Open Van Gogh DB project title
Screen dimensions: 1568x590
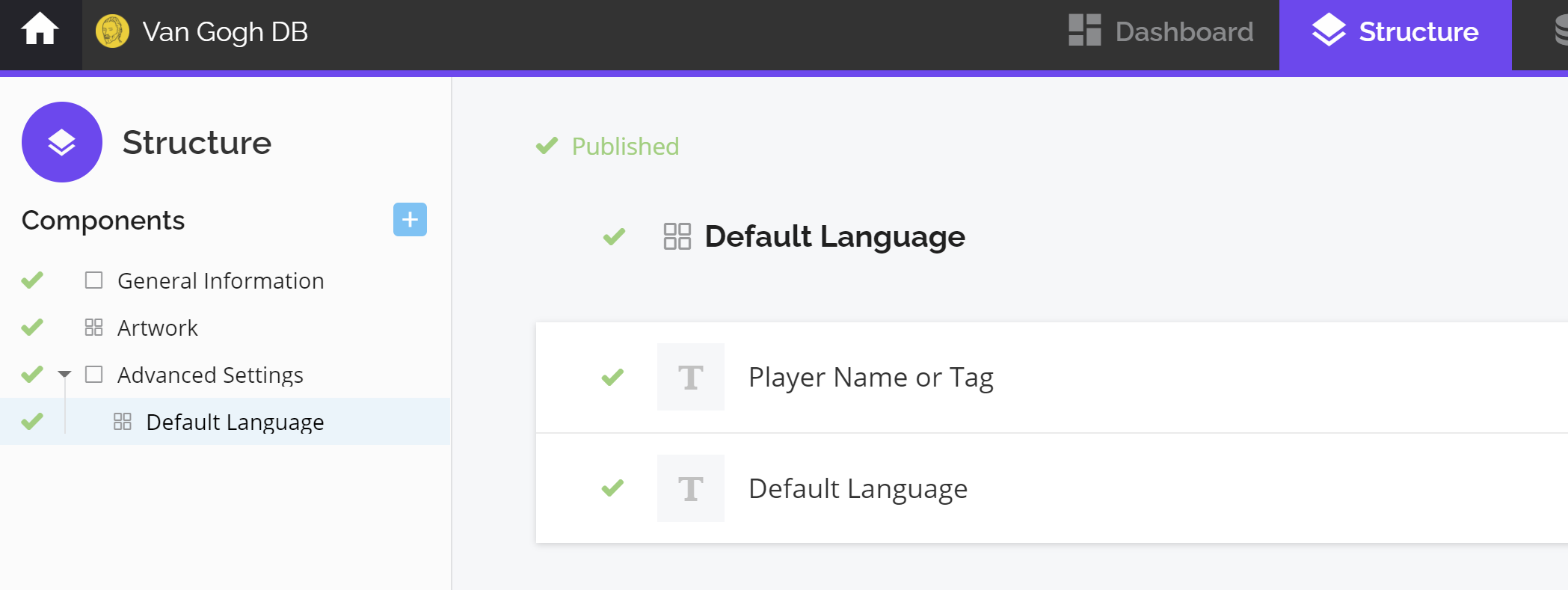tap(225, 31)
